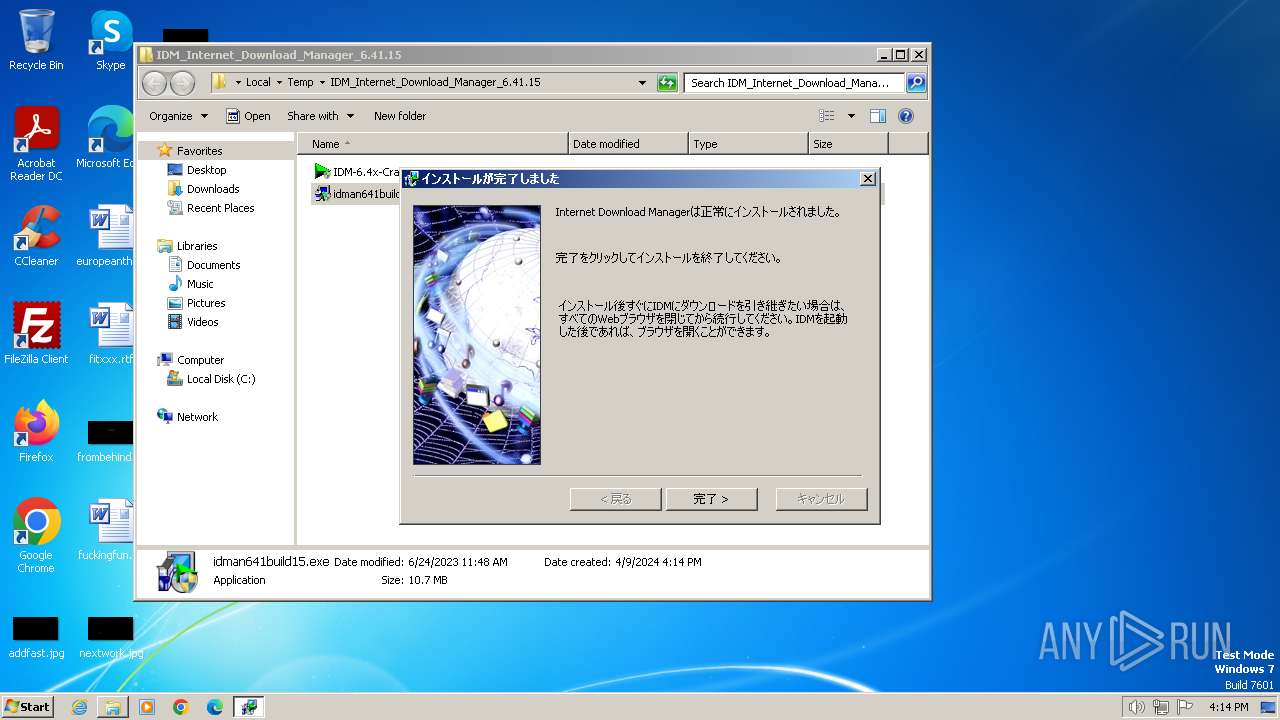Screen dimensions: 1280x720
Task: Open the media player taskbar icon
Action: click(147, 707)
